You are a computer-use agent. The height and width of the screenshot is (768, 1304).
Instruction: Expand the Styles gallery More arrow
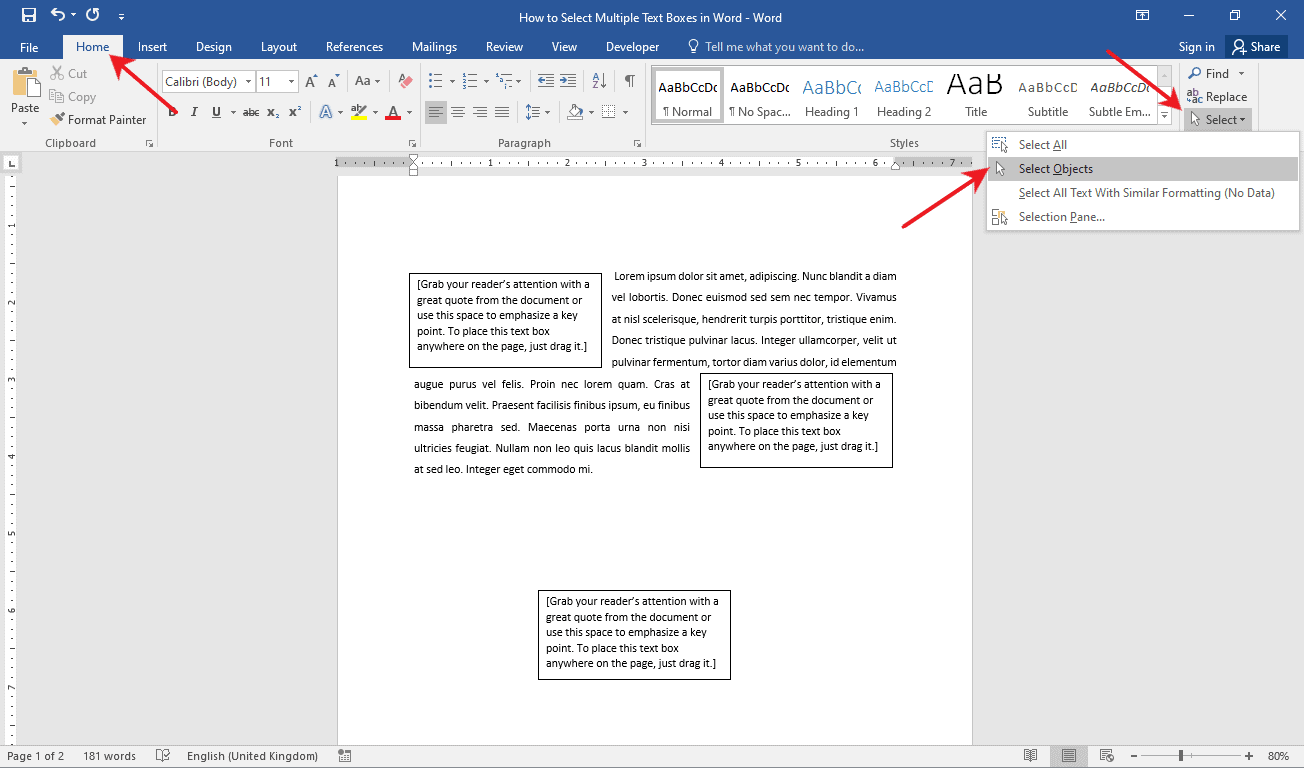click(x=1164, y=116)
